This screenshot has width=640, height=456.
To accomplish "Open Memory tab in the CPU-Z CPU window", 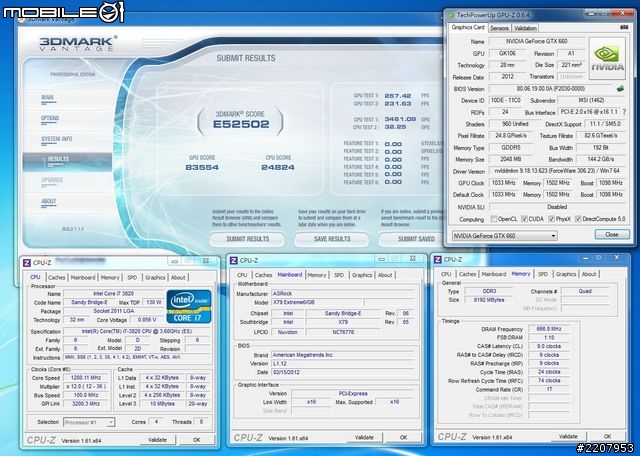I will (110, 277).
